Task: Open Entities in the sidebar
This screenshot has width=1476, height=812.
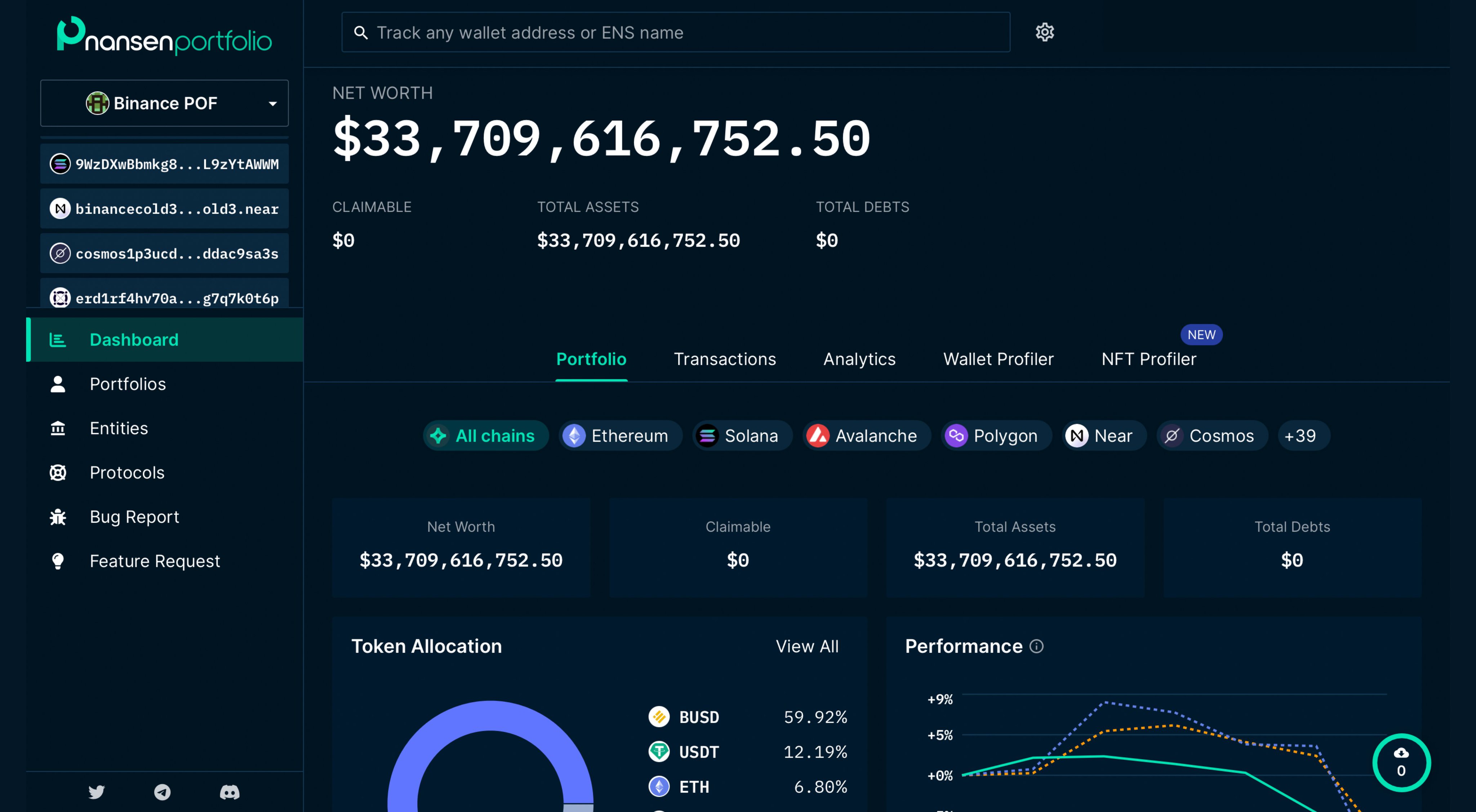Action: click(119, 428)
